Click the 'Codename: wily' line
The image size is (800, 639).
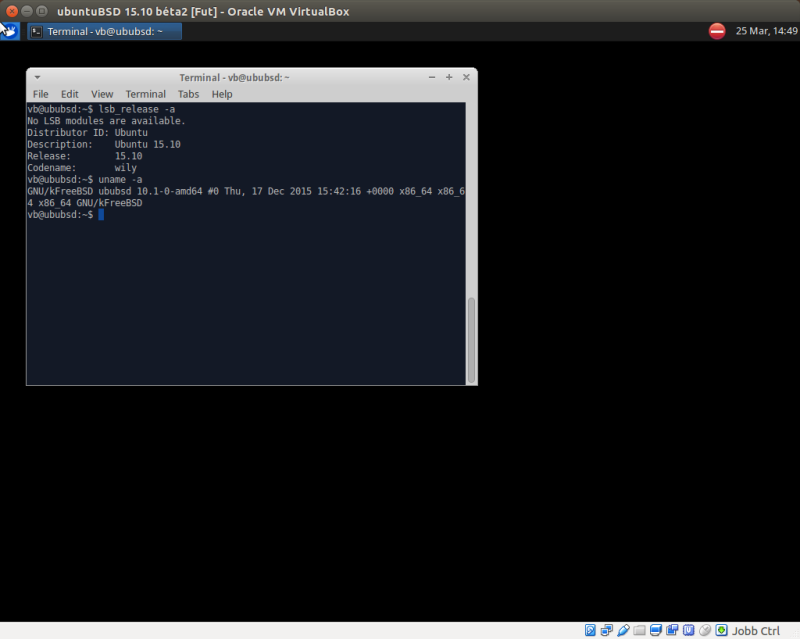[x=82, y=168]
